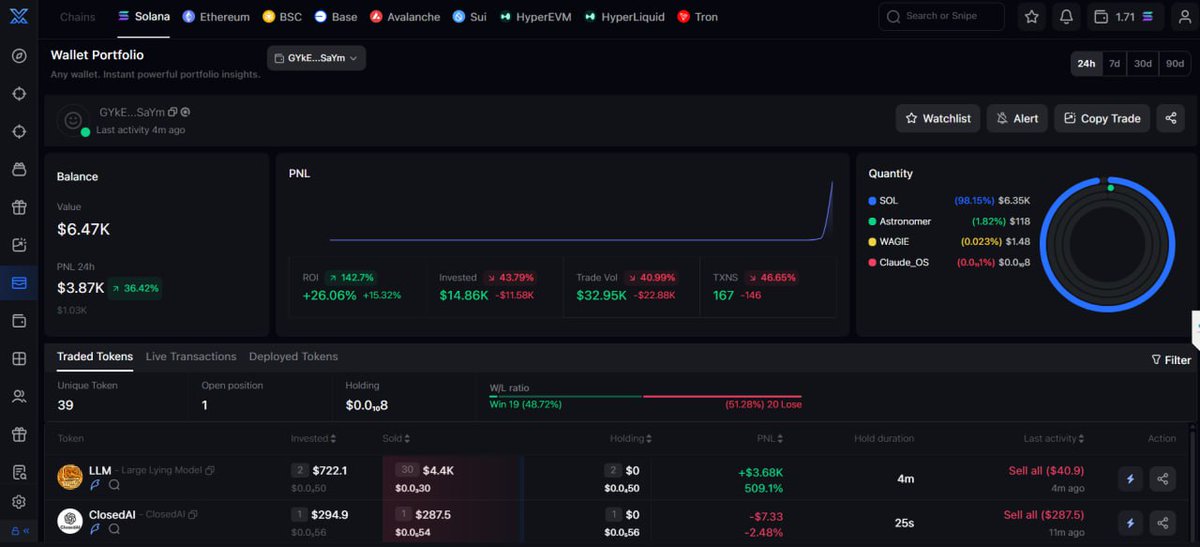The height and width of the screenshot is (547, 1200).
Task: Switch to Solana chain
Action: (x=144, y=17)
